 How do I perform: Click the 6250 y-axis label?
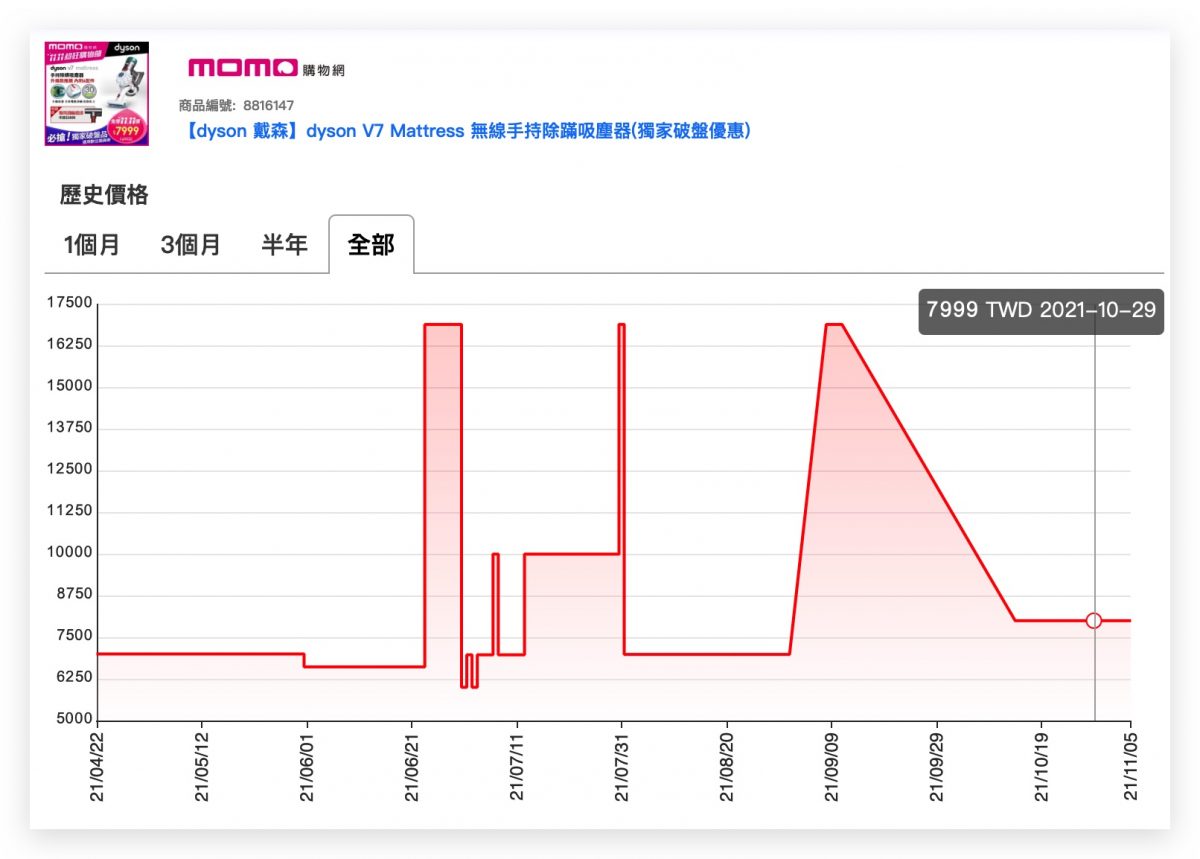pos(73,677)
